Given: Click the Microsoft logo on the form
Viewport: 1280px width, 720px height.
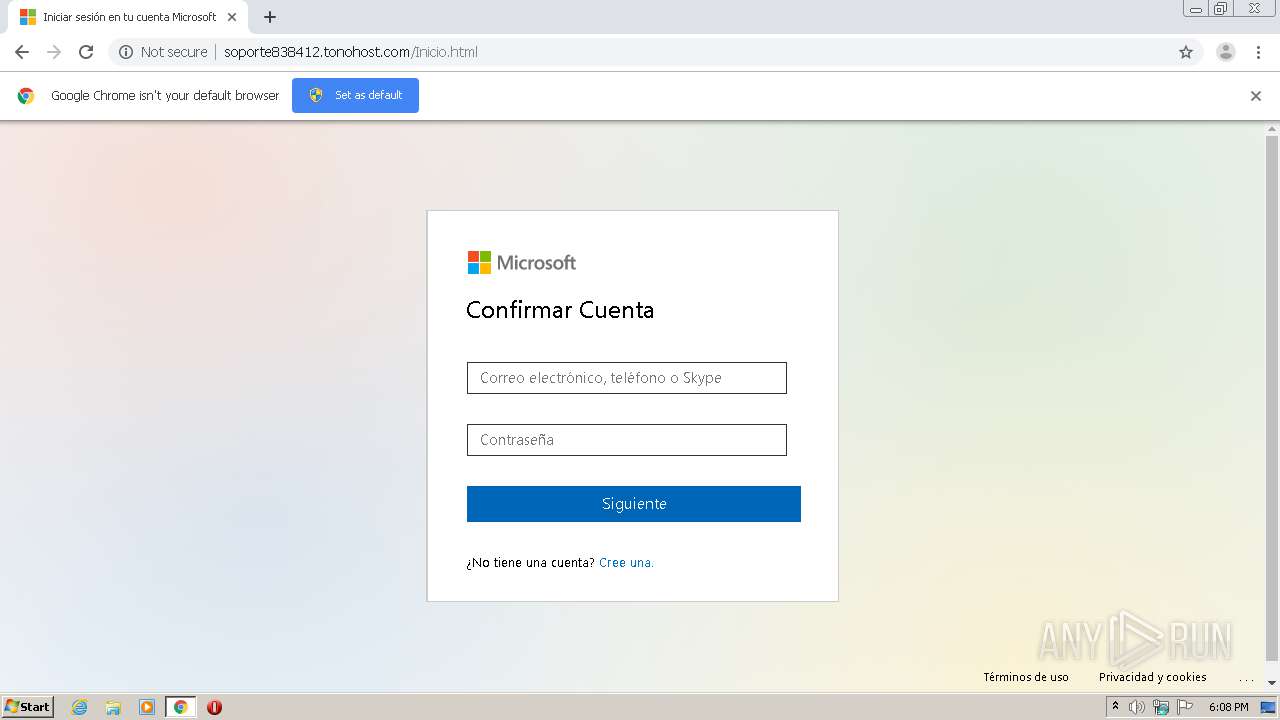Looking at the screenshot, I should (522, 262).
